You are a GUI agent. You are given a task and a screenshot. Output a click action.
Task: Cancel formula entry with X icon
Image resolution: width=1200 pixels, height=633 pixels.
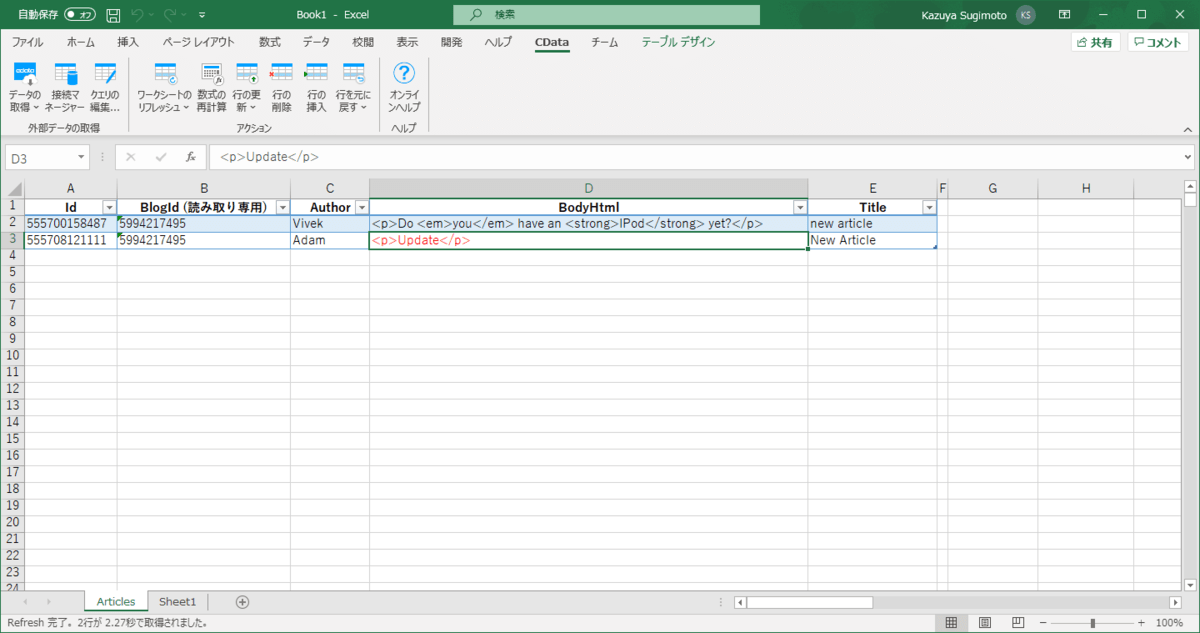131,157
